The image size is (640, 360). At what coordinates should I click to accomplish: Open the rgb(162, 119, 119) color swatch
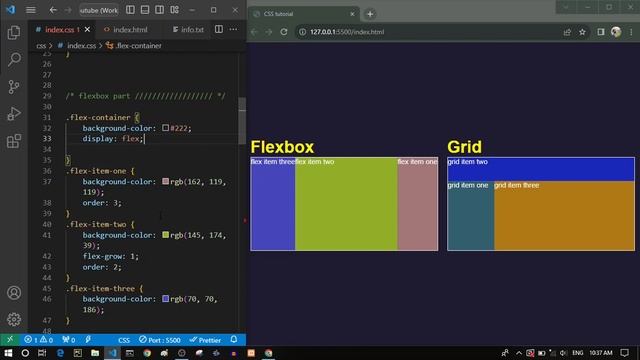pyautogui.click(x=165, y=181)
